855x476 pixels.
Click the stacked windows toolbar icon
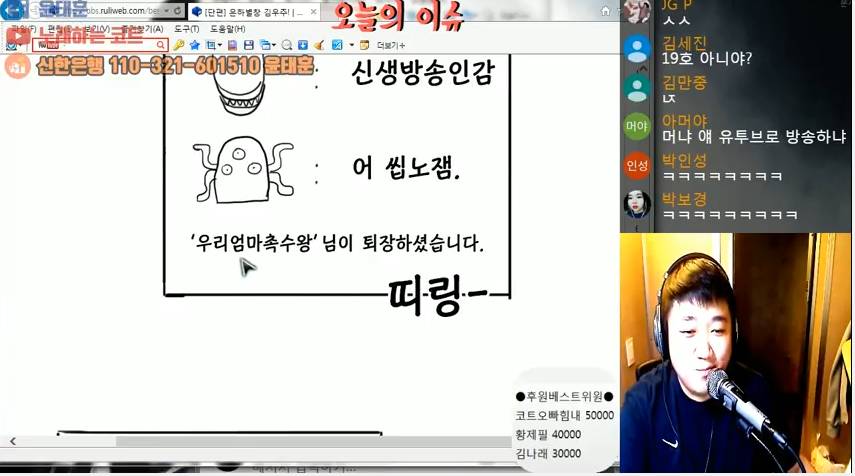265,45
